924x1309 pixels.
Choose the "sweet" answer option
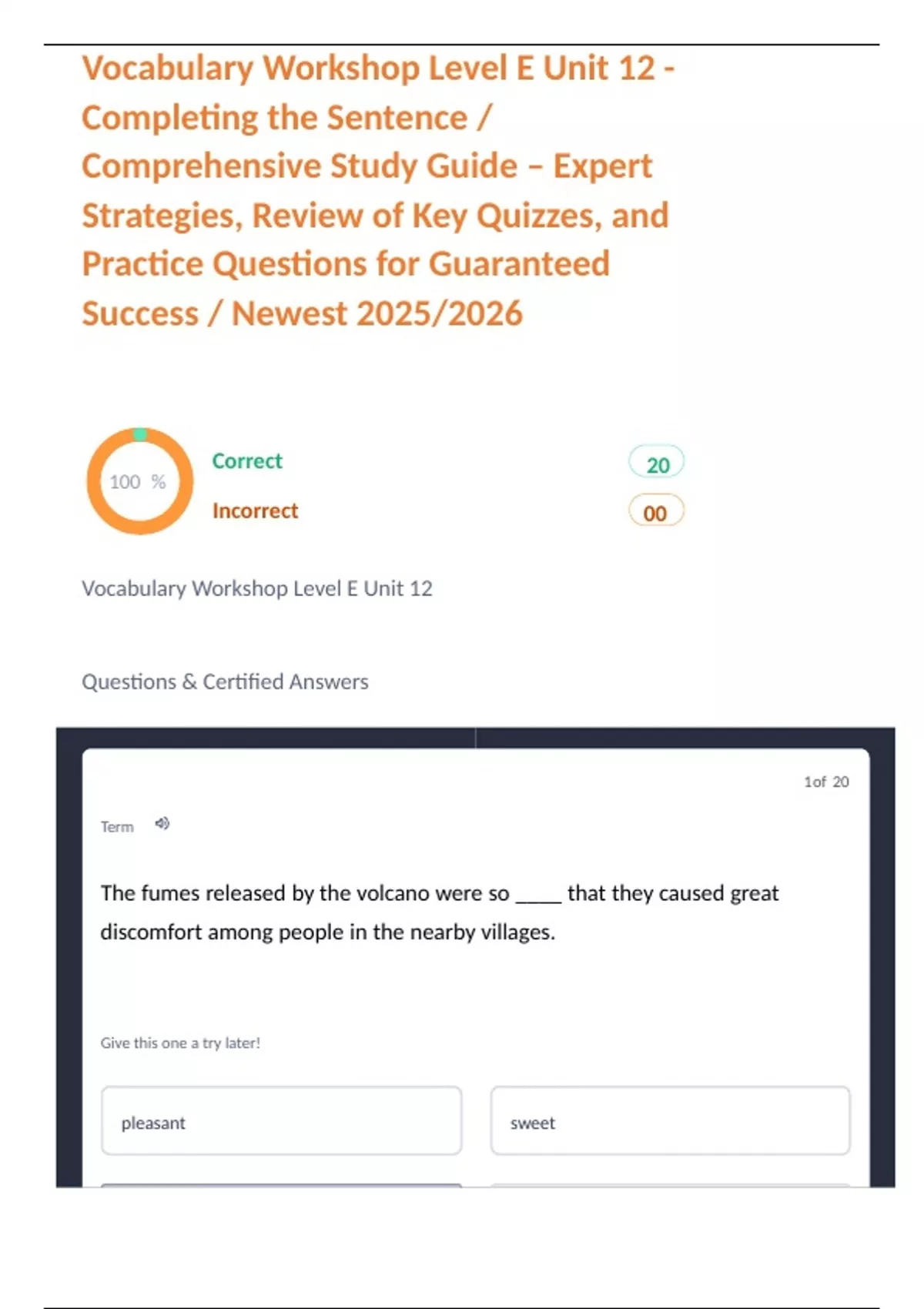tap(670, 1121)
